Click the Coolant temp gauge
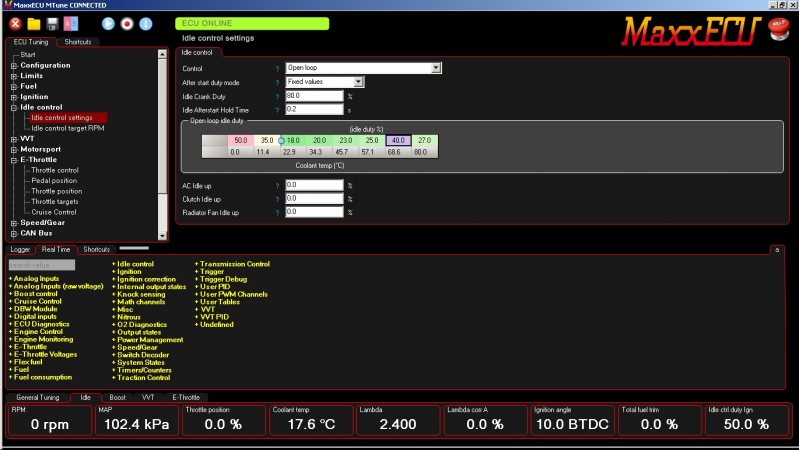799x450 pixels. (x=311, y=420)
